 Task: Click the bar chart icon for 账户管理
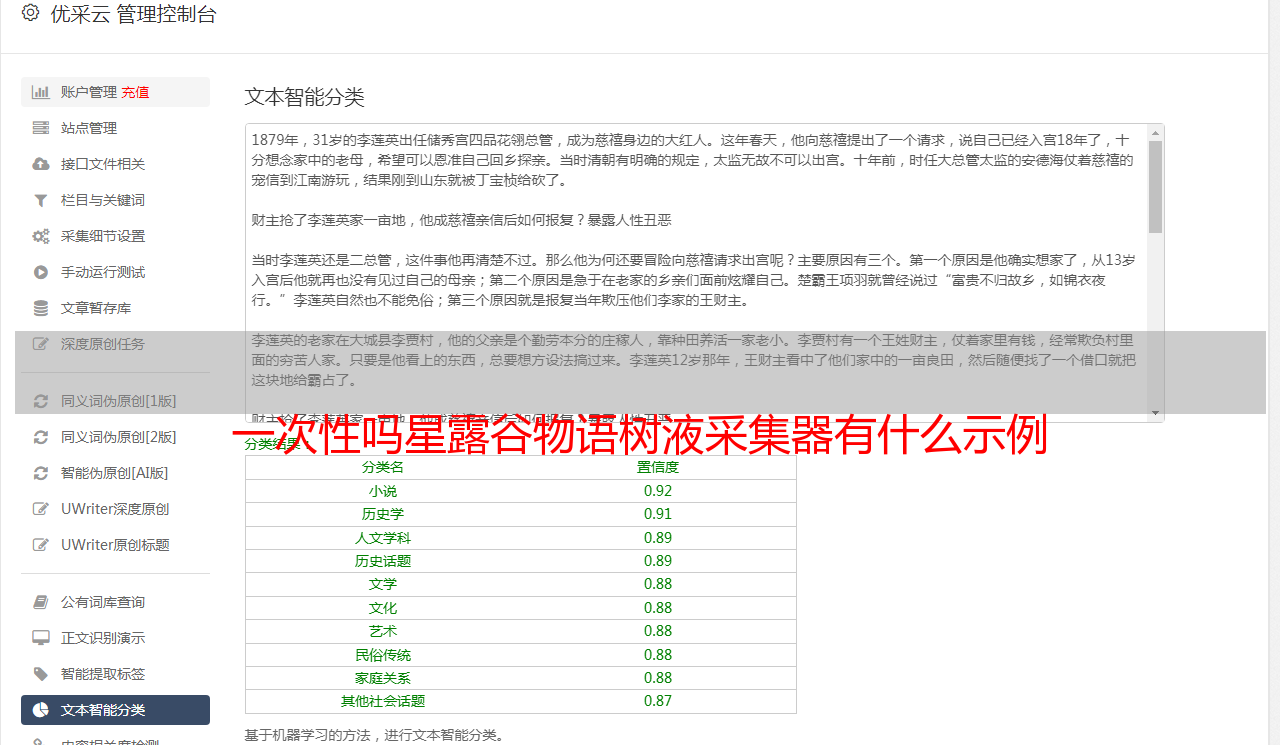[41, 92]
